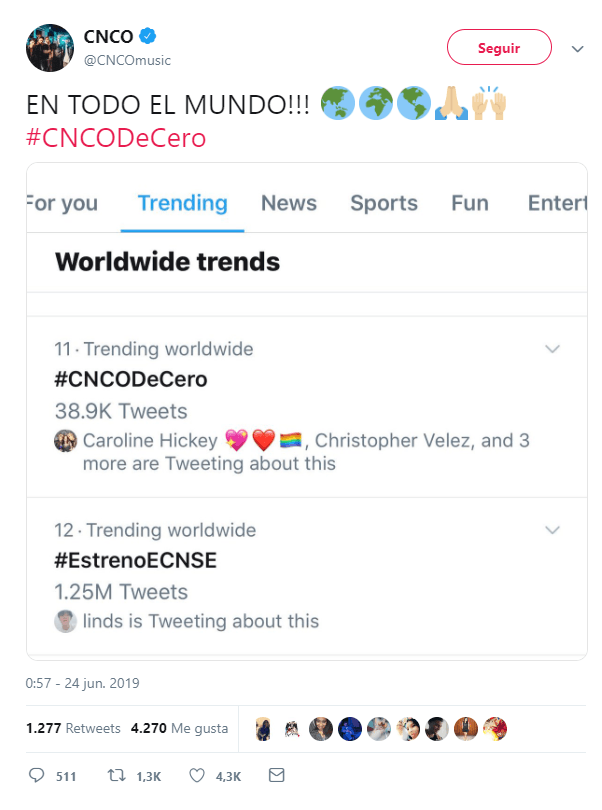Click the blue underline under Trending
Viewport: 602px width, 810px height.
[181, 226]
